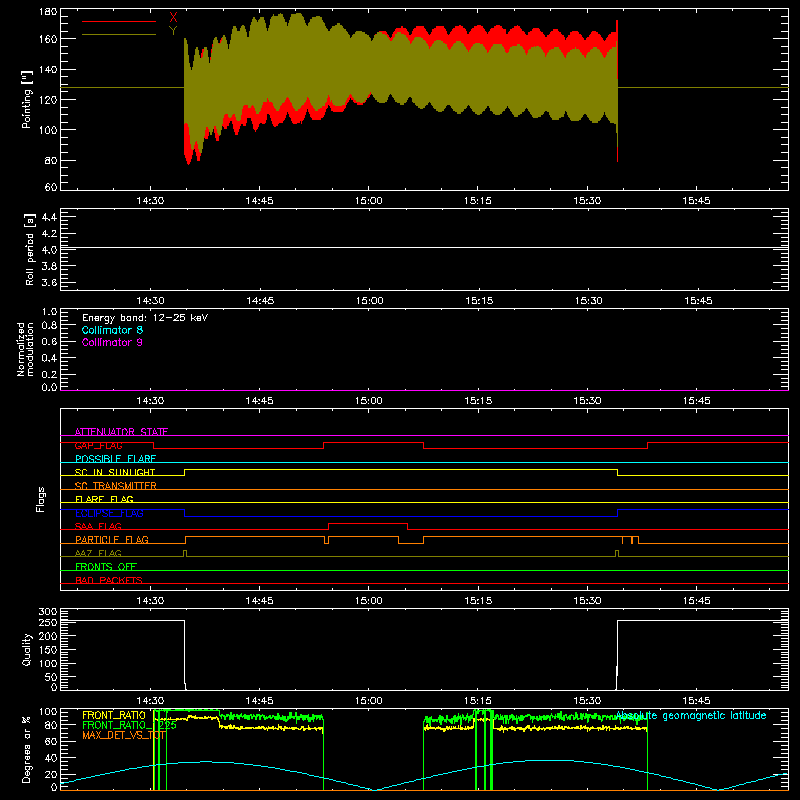
Task: Click the magenta 'Collimator 9' legend entry
Action: pos(112,342)
